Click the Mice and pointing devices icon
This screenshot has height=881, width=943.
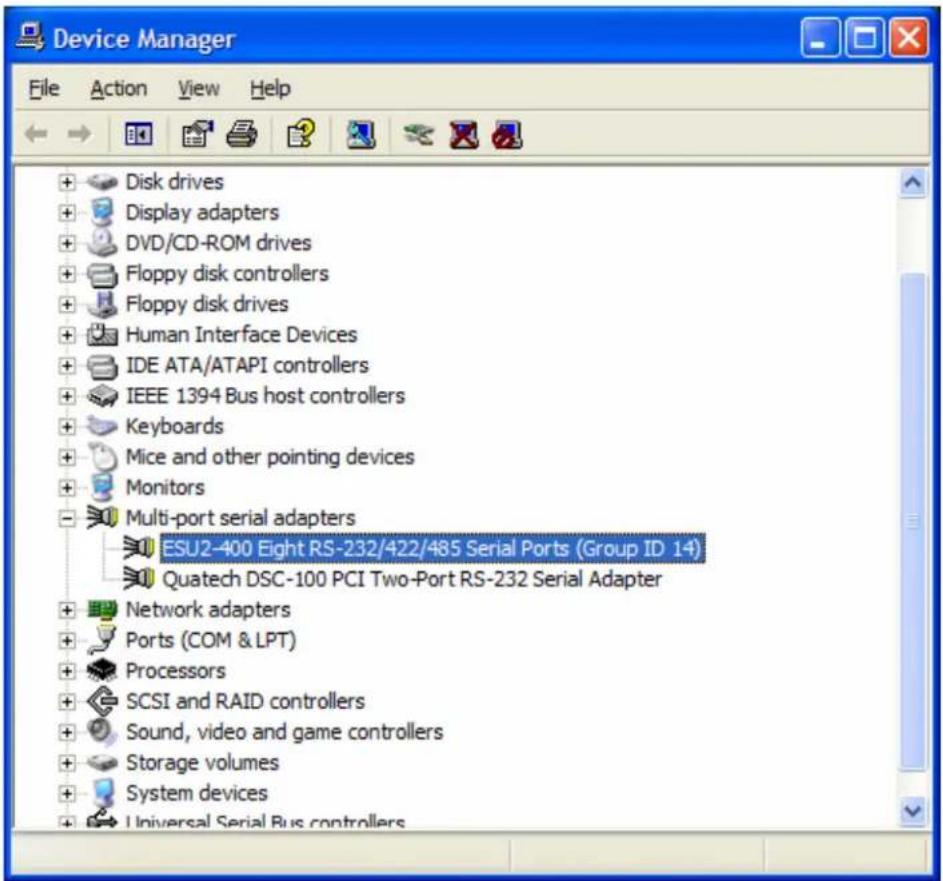click(103, 456)
